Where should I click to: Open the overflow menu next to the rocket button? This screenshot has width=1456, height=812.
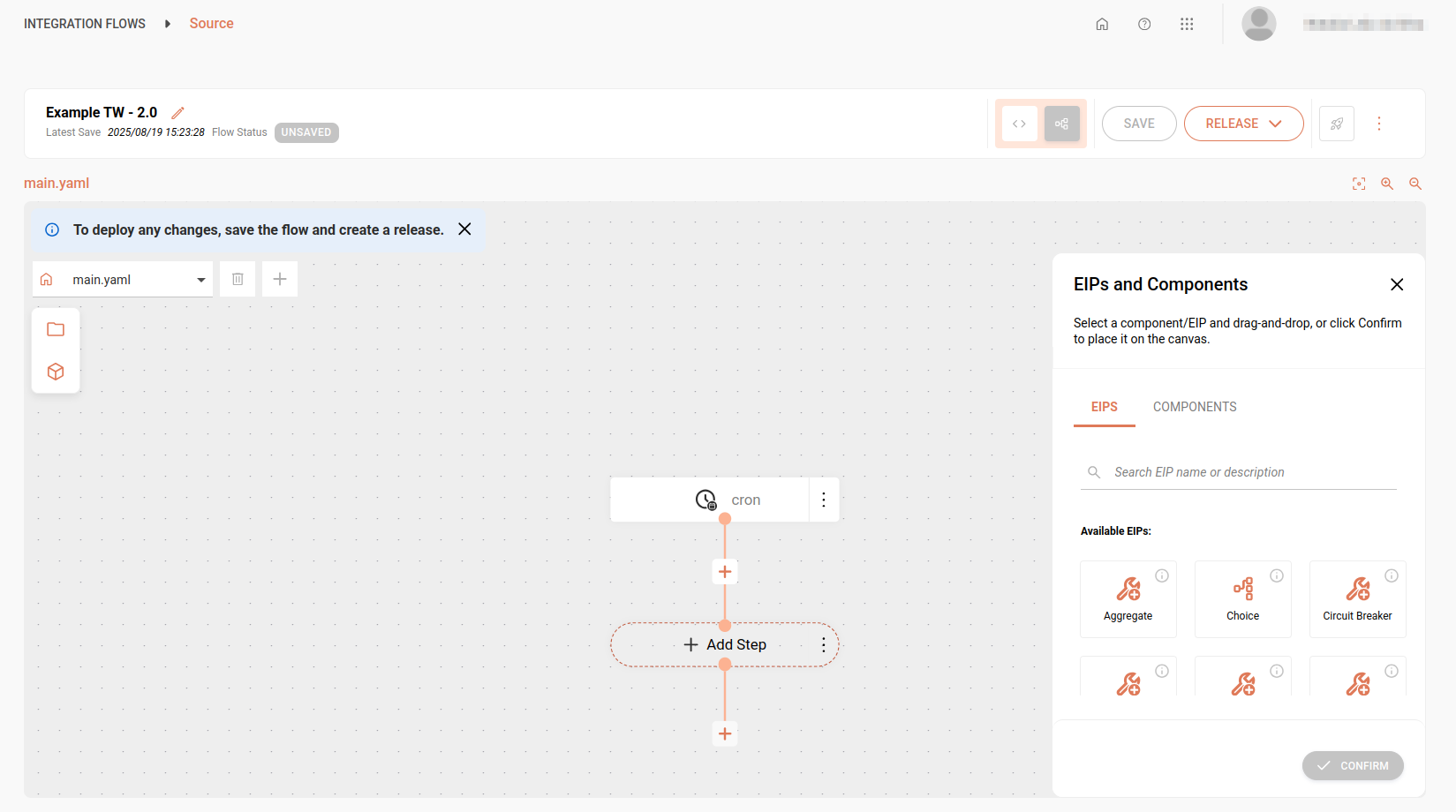[1378, 124]
